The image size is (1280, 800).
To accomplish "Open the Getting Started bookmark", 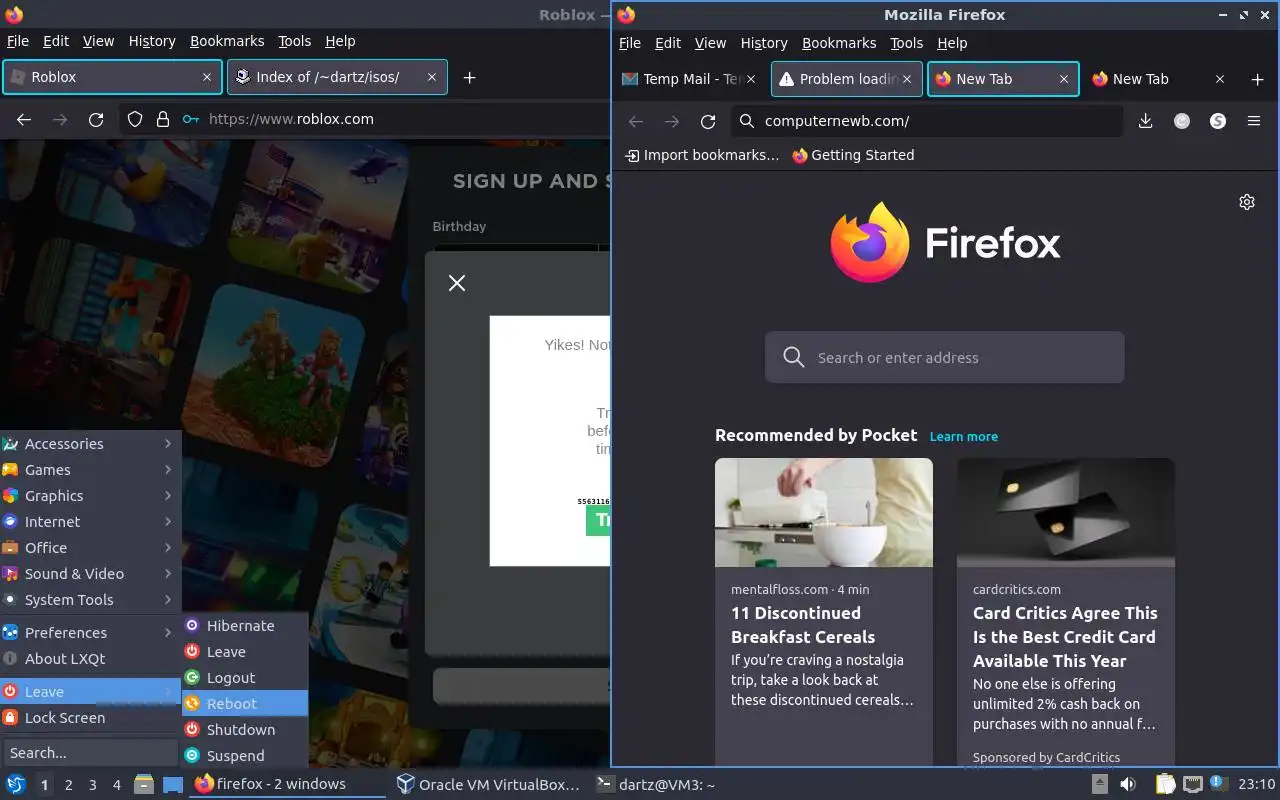I will click(x=853, y=155).
